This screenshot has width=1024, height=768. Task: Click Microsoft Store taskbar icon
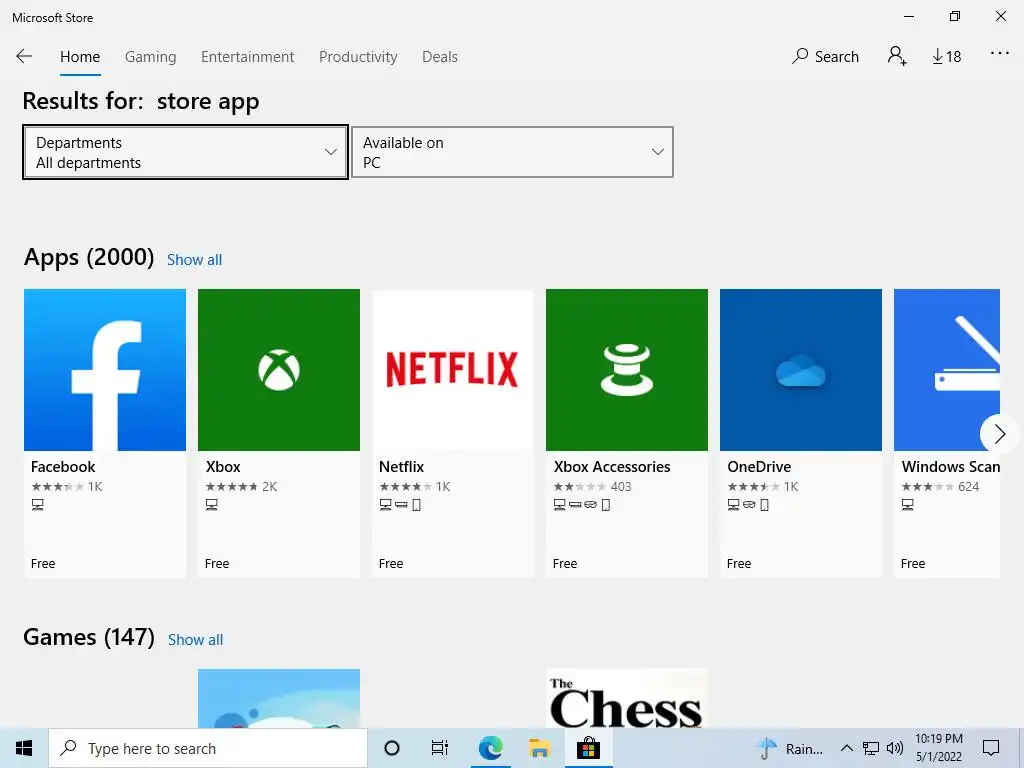tap(588, 748)
